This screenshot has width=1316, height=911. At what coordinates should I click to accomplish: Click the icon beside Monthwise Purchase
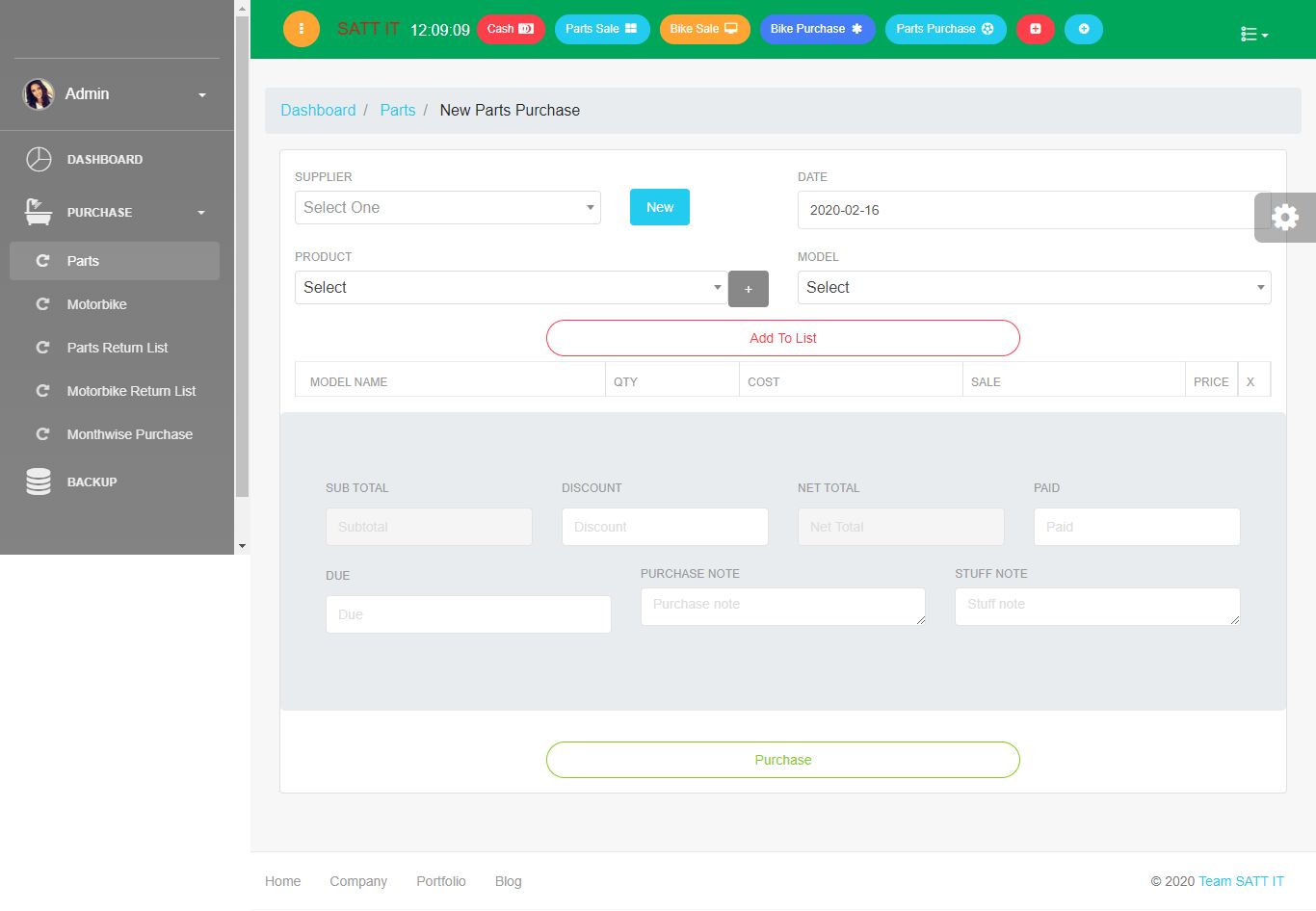(42, 434)
